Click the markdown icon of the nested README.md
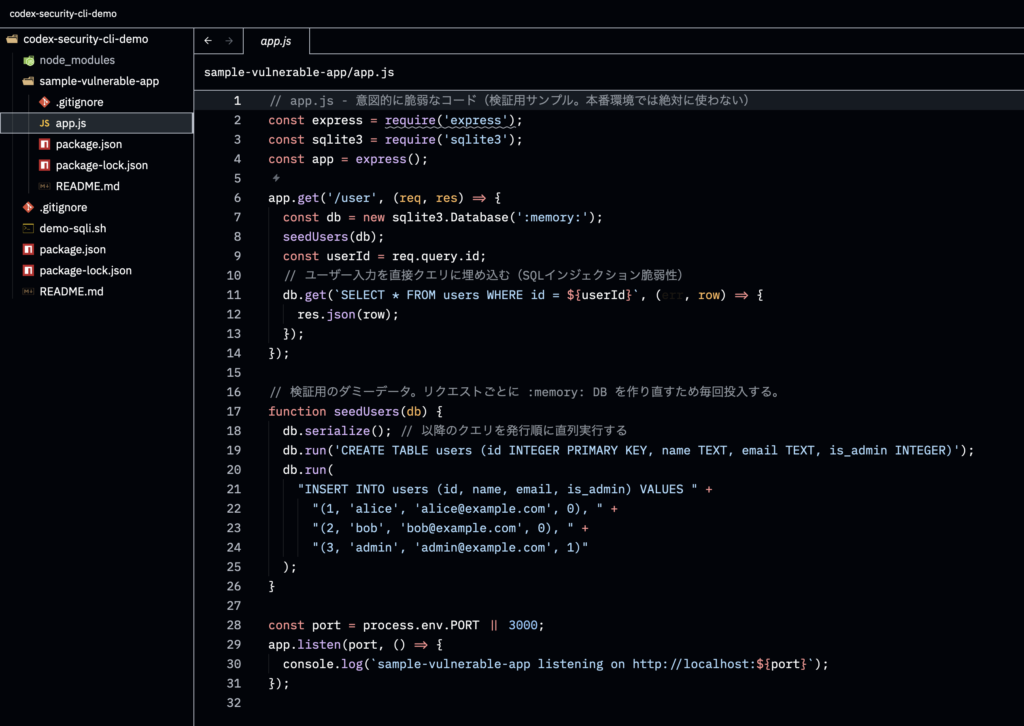Image resolution: width=1024 pixels, height=726 pixels. point(44,186)
